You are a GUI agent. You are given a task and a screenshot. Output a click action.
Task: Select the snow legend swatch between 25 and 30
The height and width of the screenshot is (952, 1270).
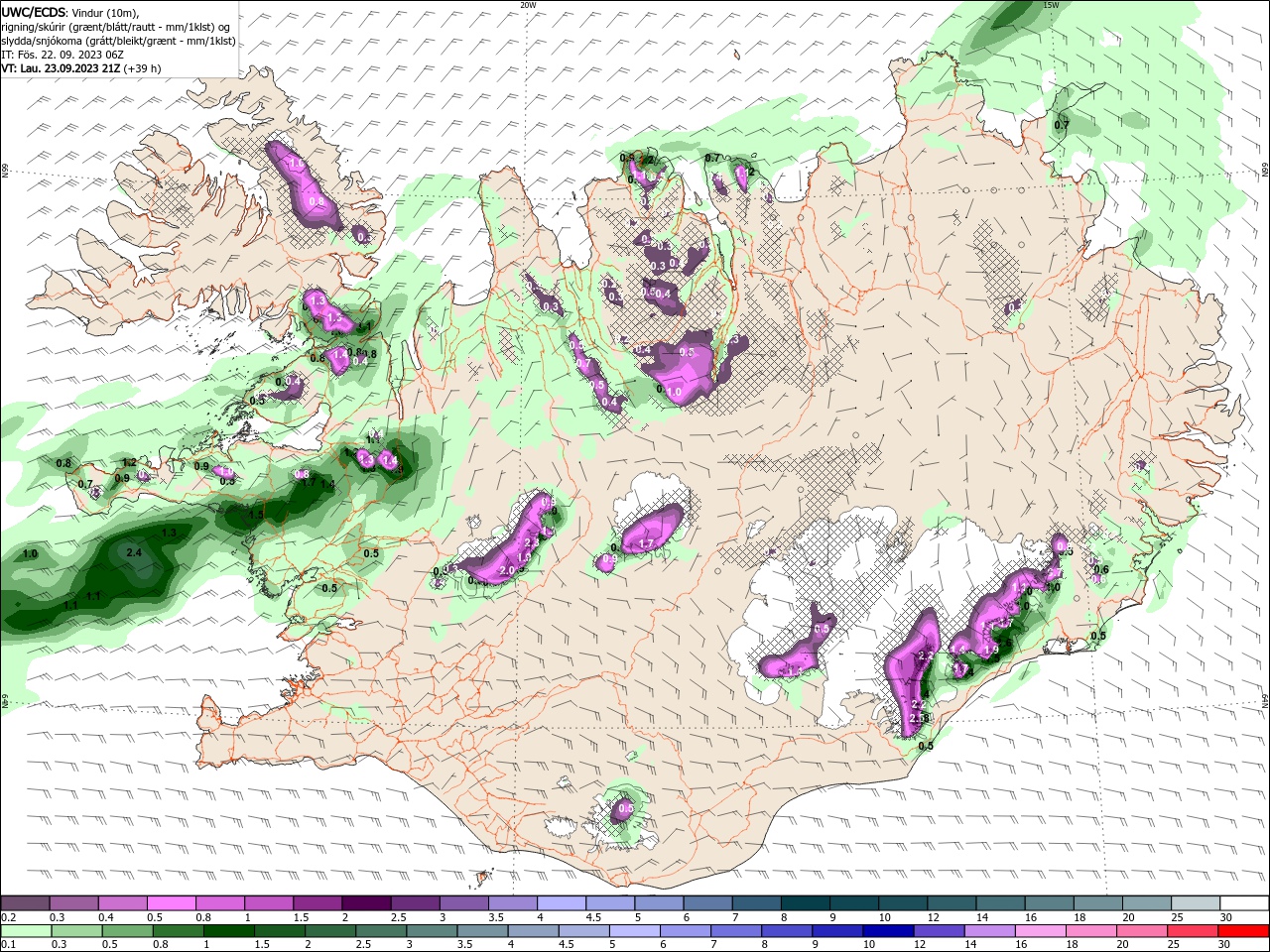click(1197, 902)
